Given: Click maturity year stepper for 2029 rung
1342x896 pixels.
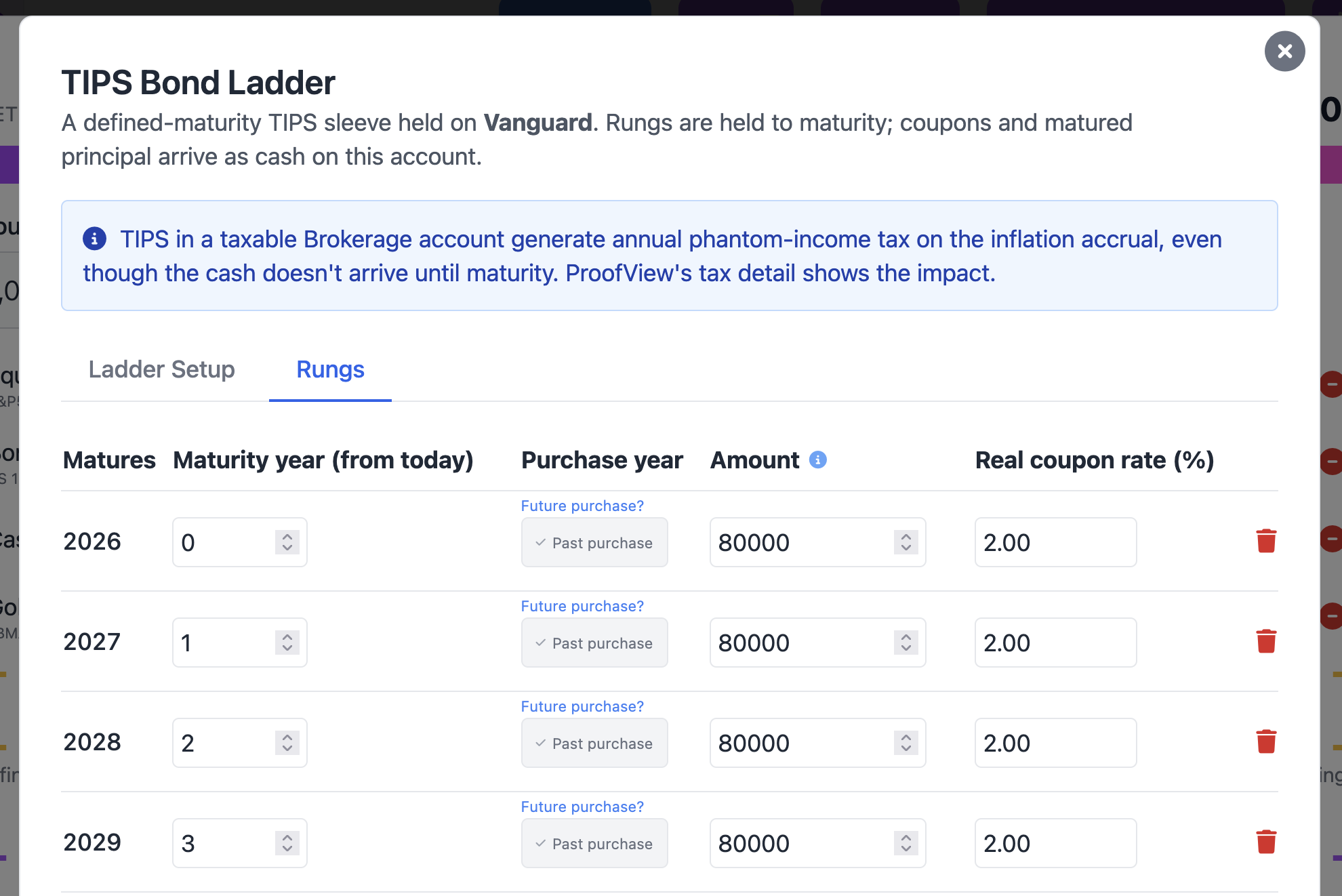Looking at the screenshot, I should coord(287,843).
